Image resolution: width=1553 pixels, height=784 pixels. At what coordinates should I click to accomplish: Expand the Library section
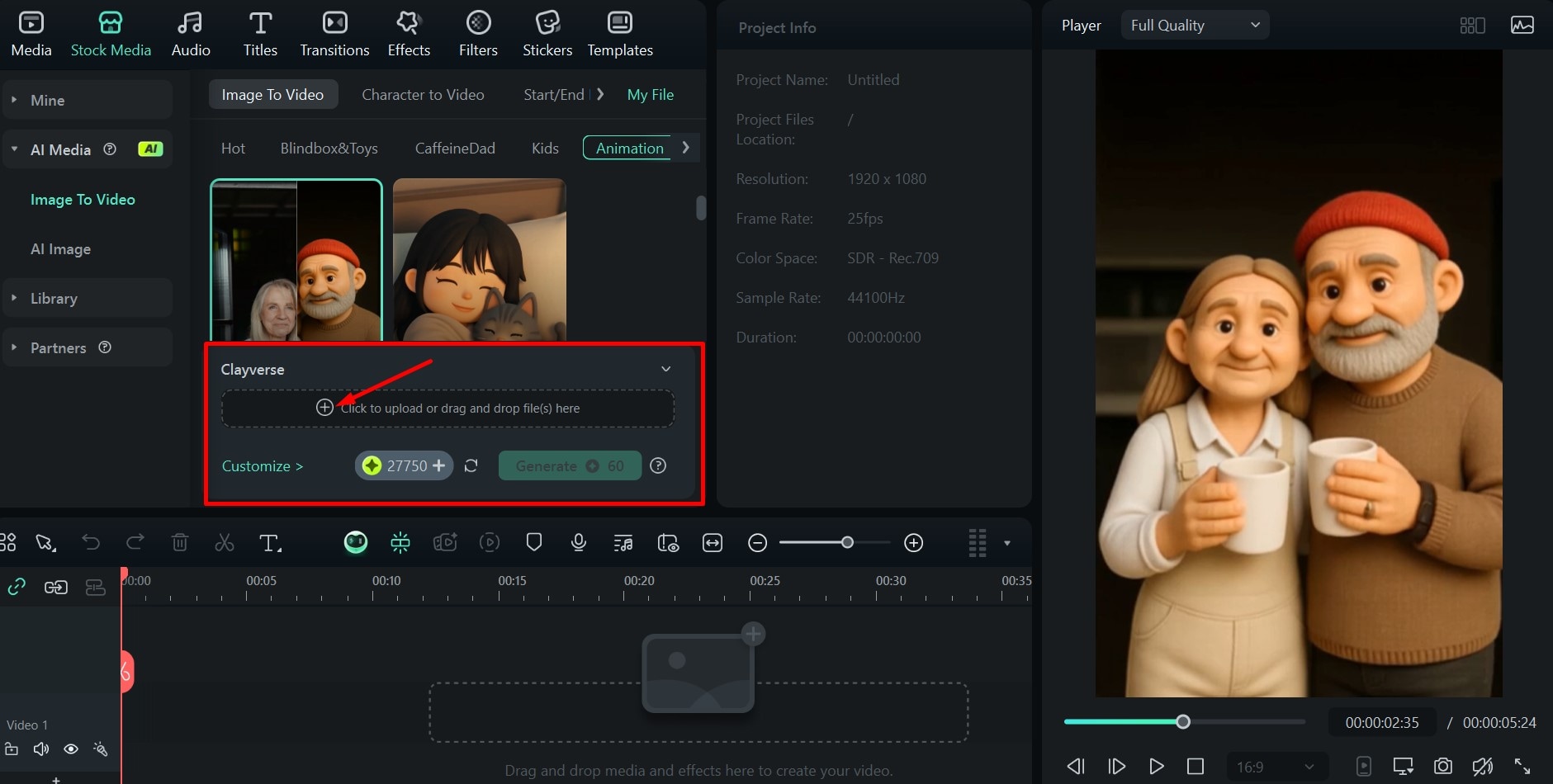point(87,298)
